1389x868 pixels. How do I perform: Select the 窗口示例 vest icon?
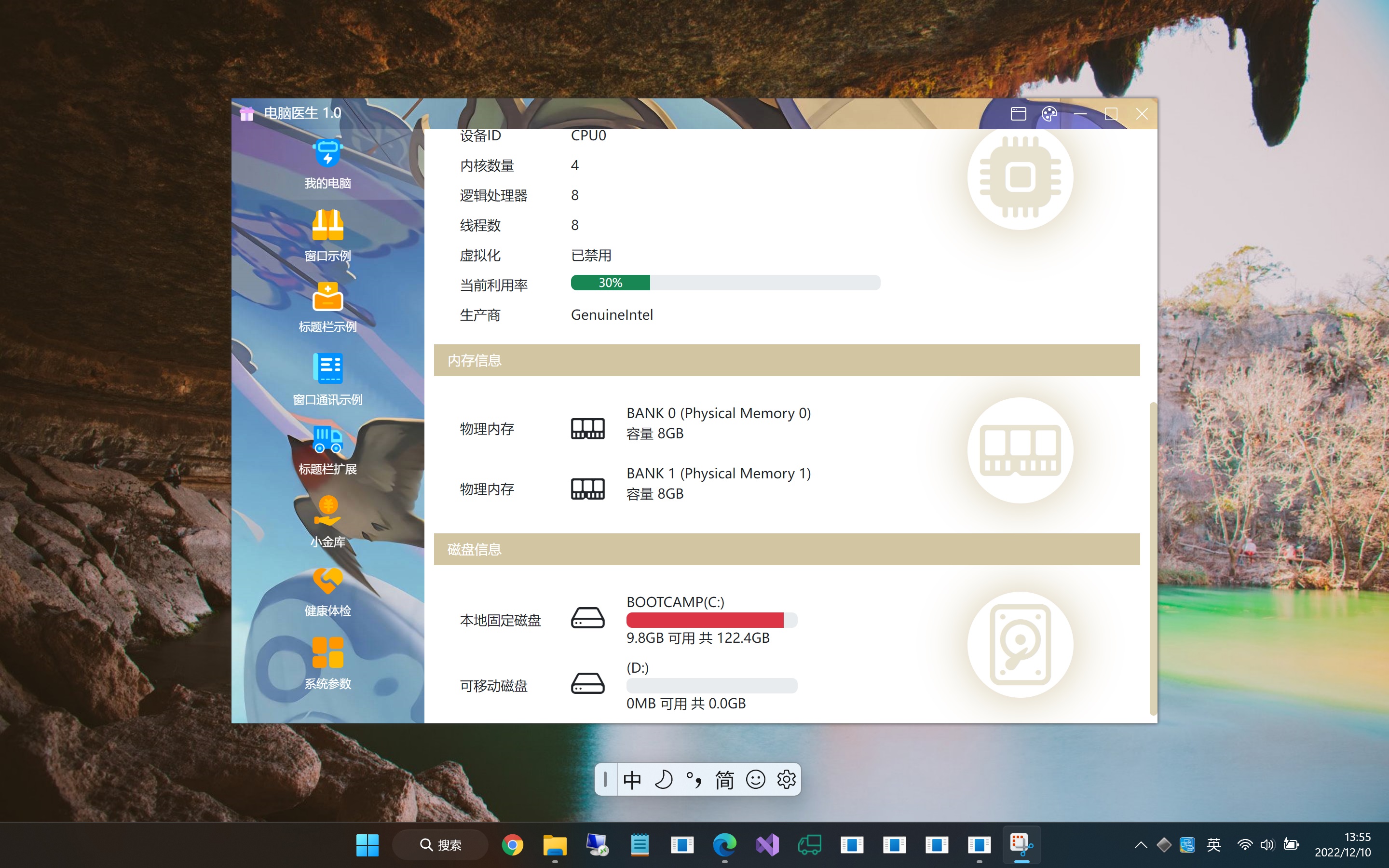coord(327,225)
